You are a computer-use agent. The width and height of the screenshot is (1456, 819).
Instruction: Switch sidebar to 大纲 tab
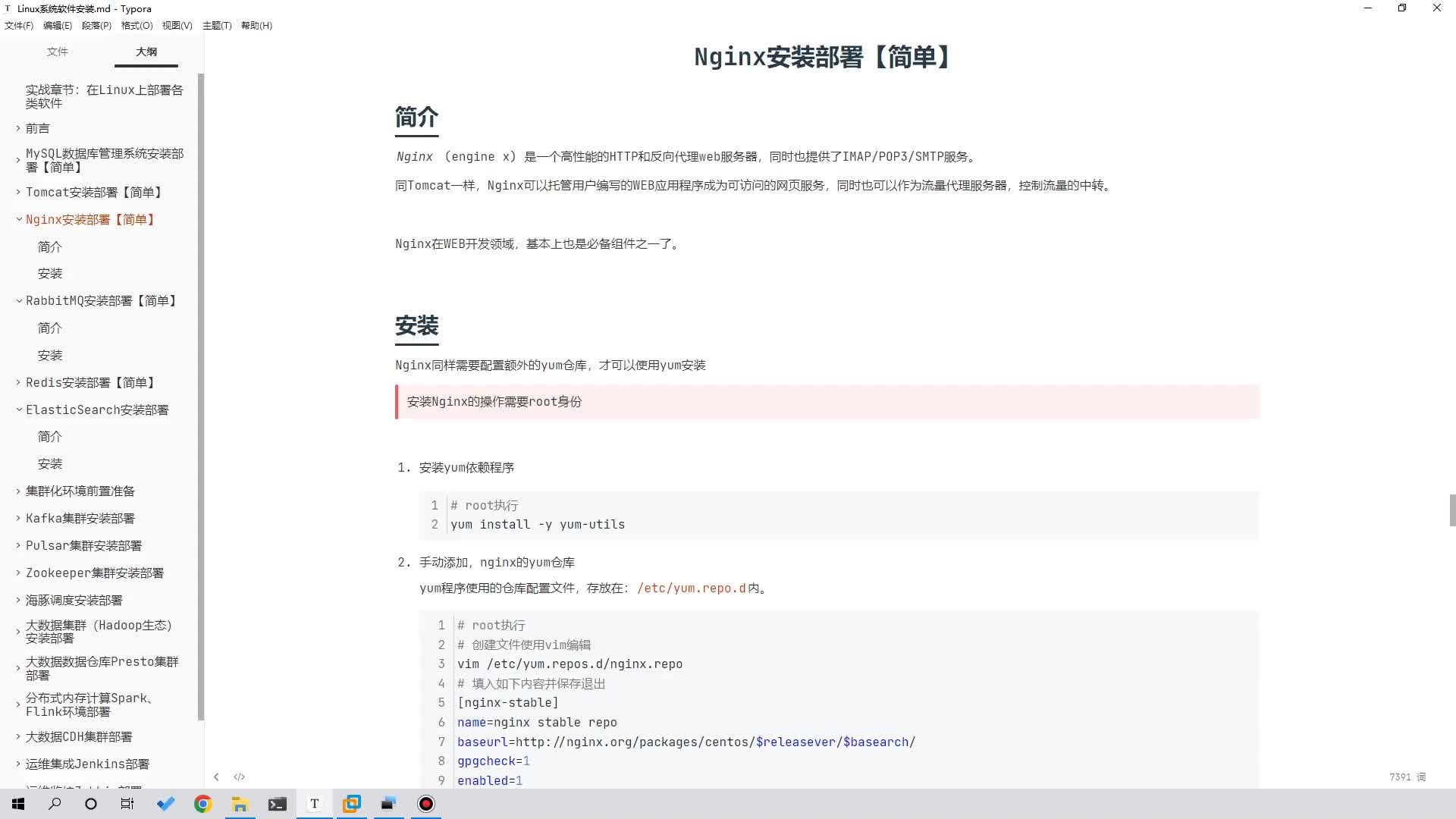pyautogui.click(x=146, y=52)
